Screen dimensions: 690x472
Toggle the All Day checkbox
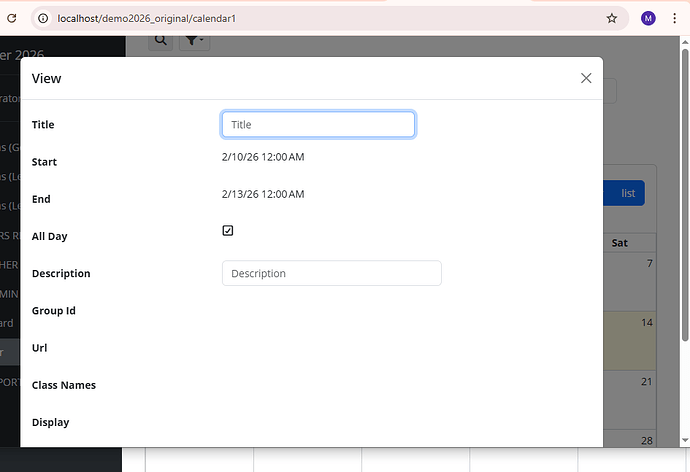pos(228,231)
